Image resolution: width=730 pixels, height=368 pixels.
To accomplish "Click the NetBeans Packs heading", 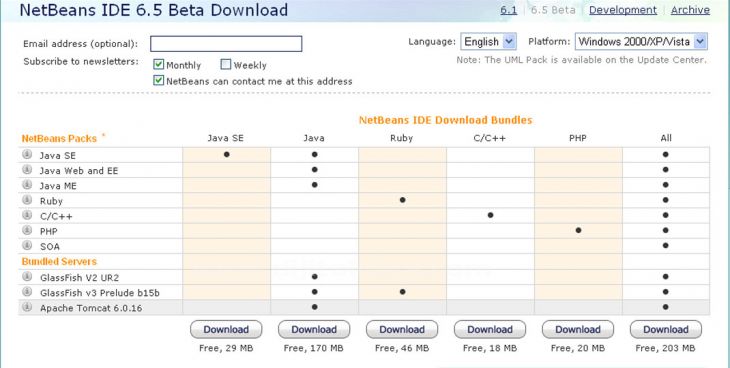I will click(59, 138).
